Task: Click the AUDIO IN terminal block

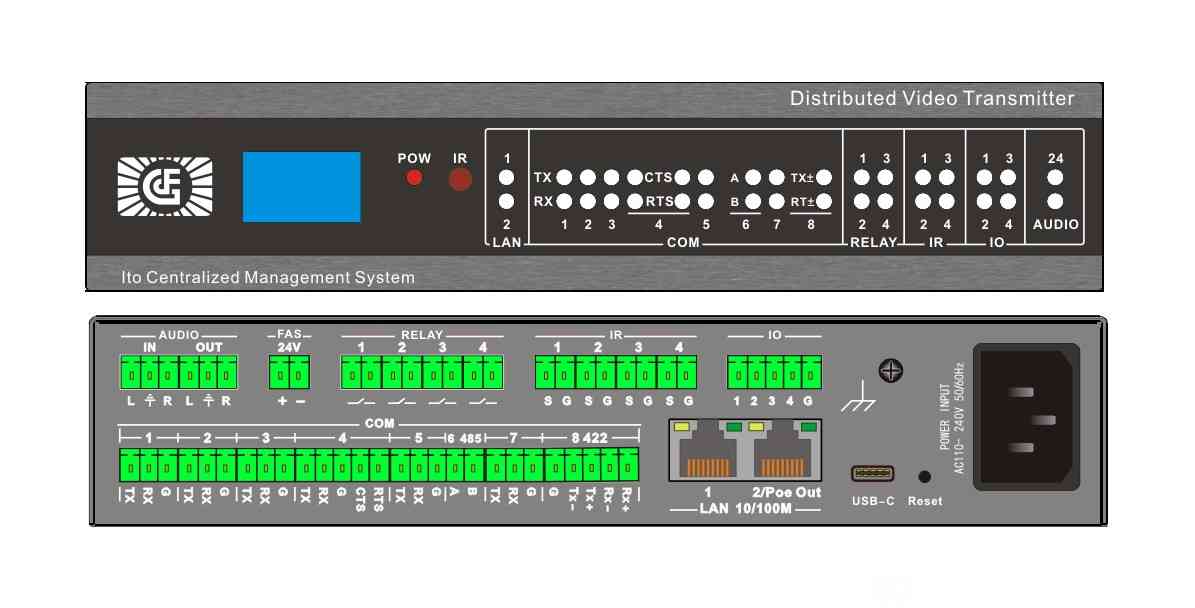Action: pyautogui.click(x=149, y=375)
